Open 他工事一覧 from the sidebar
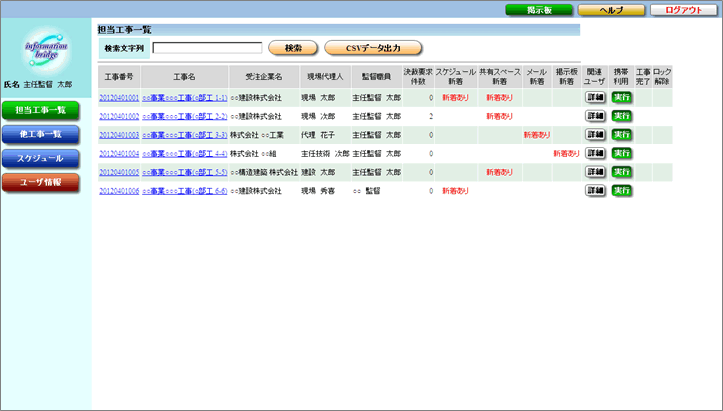The width and height of the screenshot is (723, 411). (x=41, y=134)
